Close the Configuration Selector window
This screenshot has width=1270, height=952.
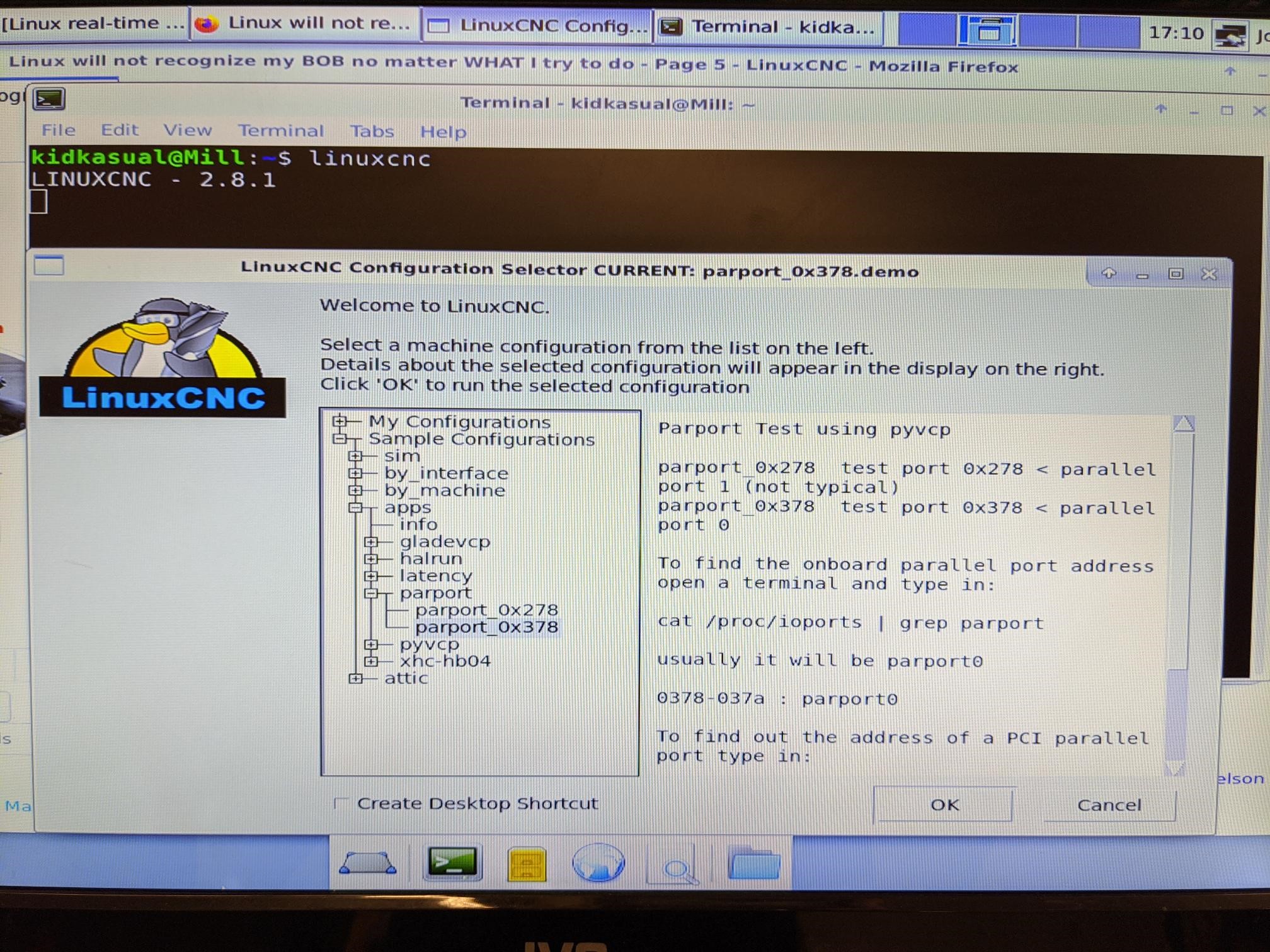click(1208, 275)
